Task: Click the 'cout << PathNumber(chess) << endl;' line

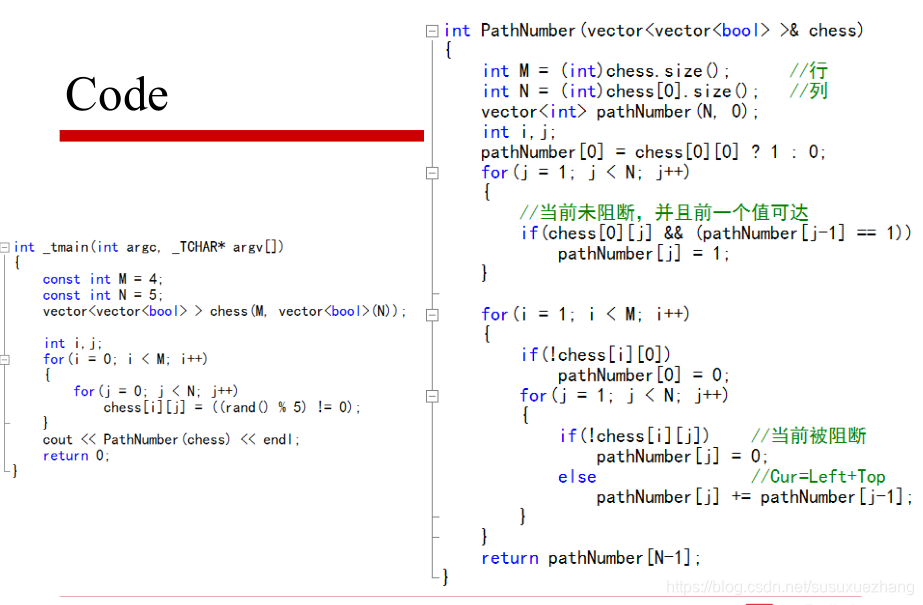Action: [171, 440]
